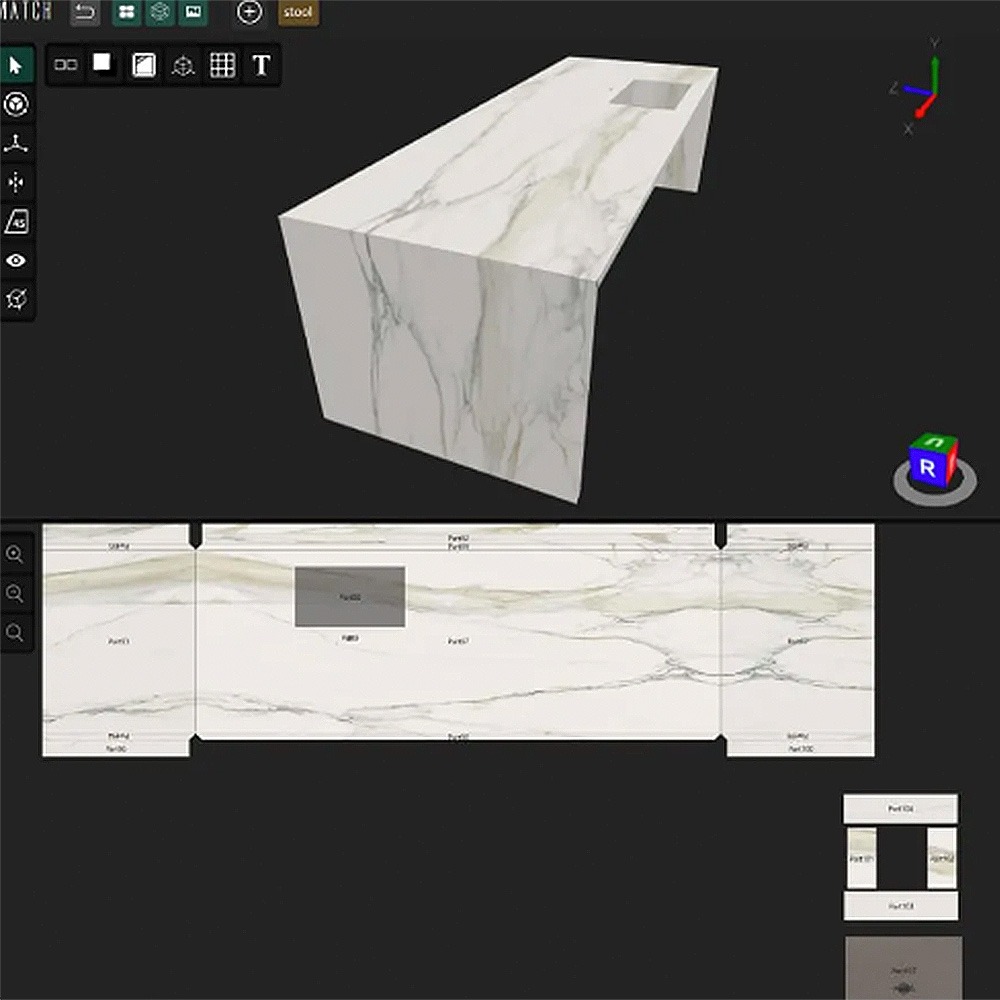Click the mirror flip arrows tool
1000x1000 pixels.
[x=17, y=182]
